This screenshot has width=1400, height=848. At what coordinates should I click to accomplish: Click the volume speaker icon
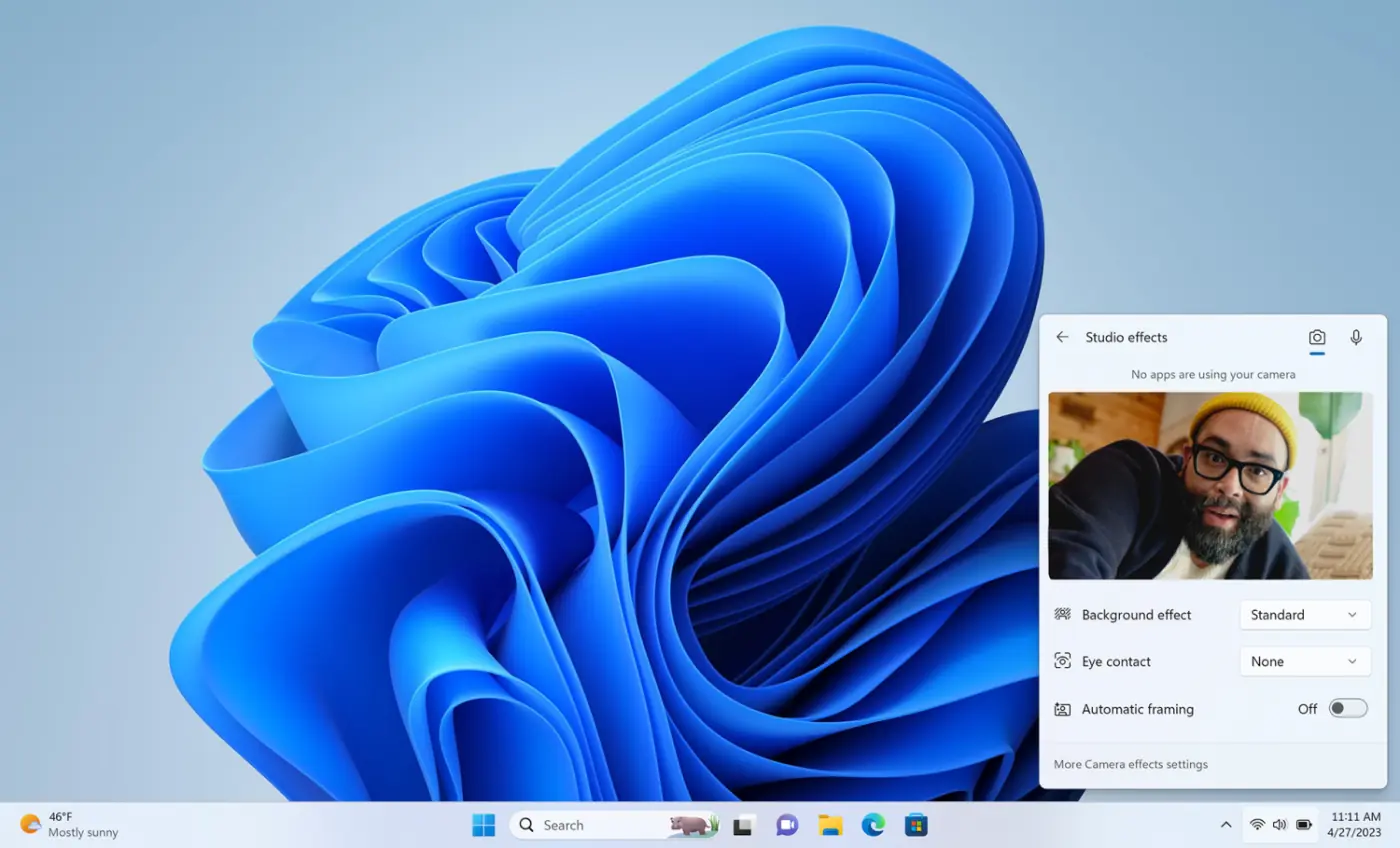tap(1280, 825)
